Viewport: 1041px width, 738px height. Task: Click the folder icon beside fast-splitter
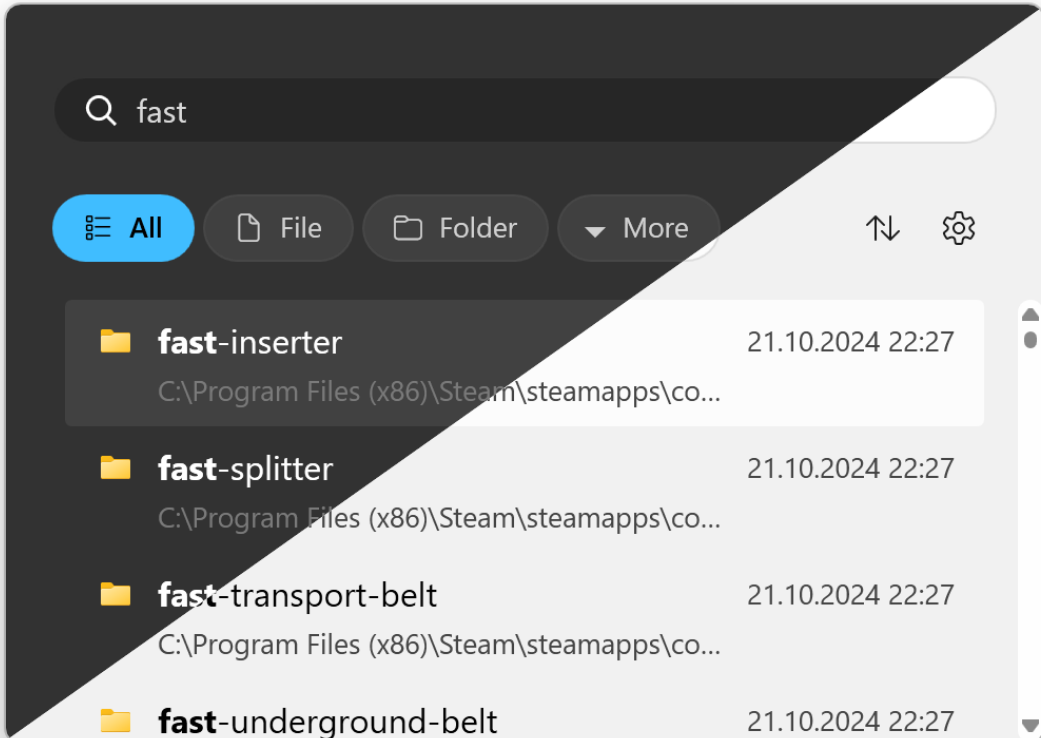(115, 468)
